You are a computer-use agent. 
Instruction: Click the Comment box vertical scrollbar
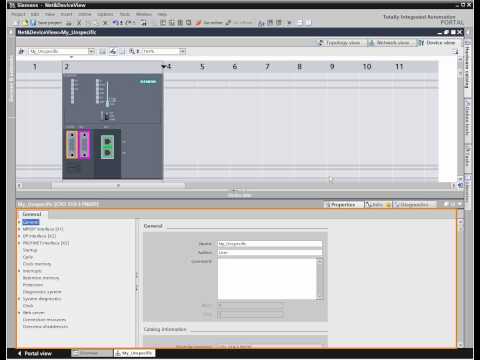pyautogui.click(x=320, y=279)
